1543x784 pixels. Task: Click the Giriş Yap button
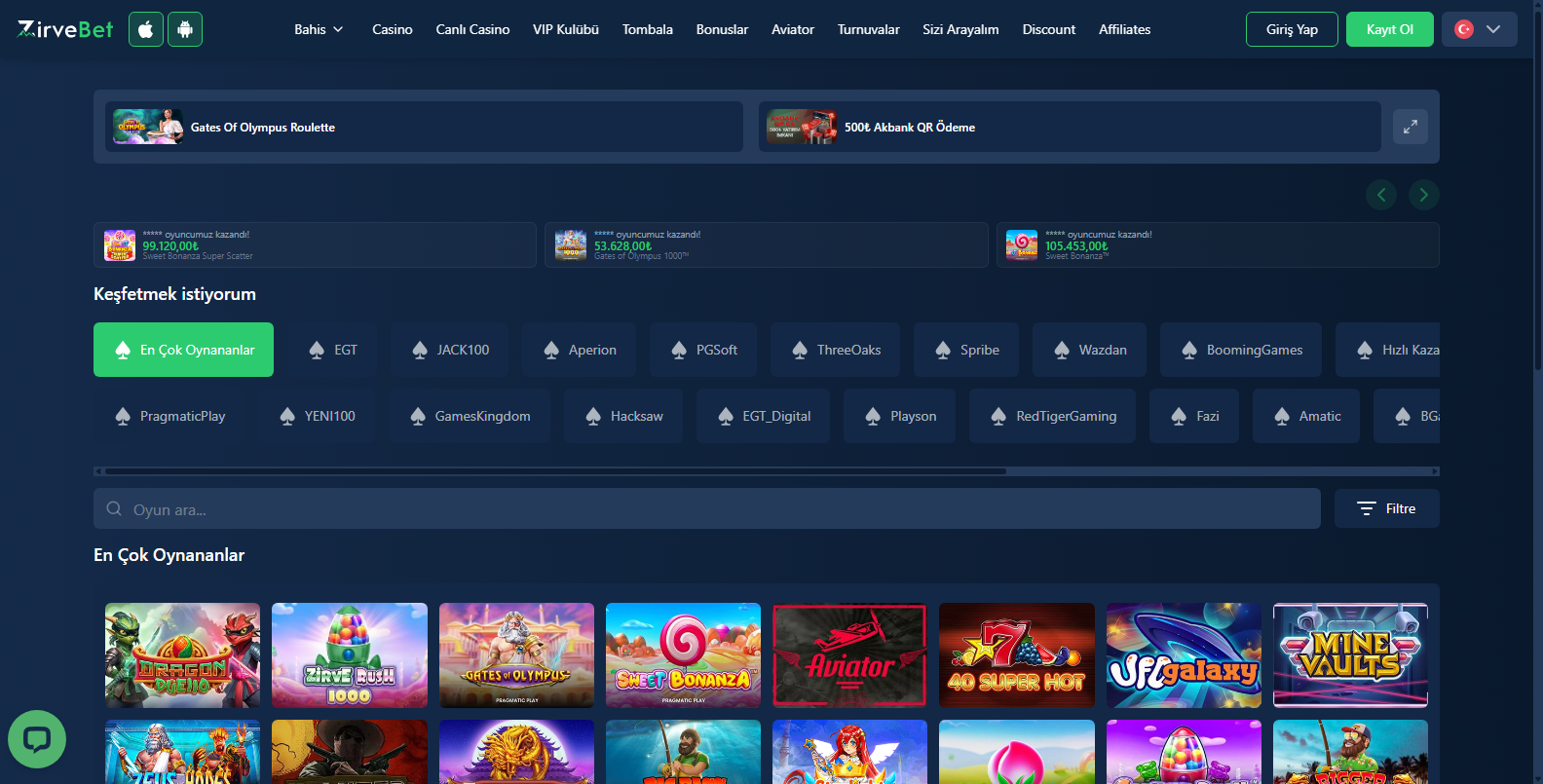pyautogui.click(x=1292, y=29)
